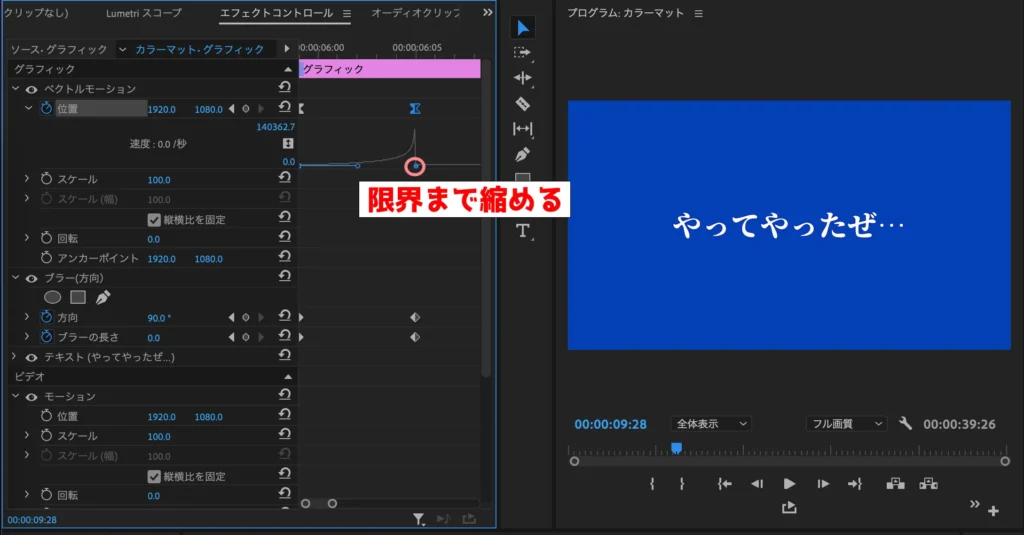This screenshot has height=535, width=1024.
Task: Collapse the vector 位置 velocity graph
Action: [29, 108]
